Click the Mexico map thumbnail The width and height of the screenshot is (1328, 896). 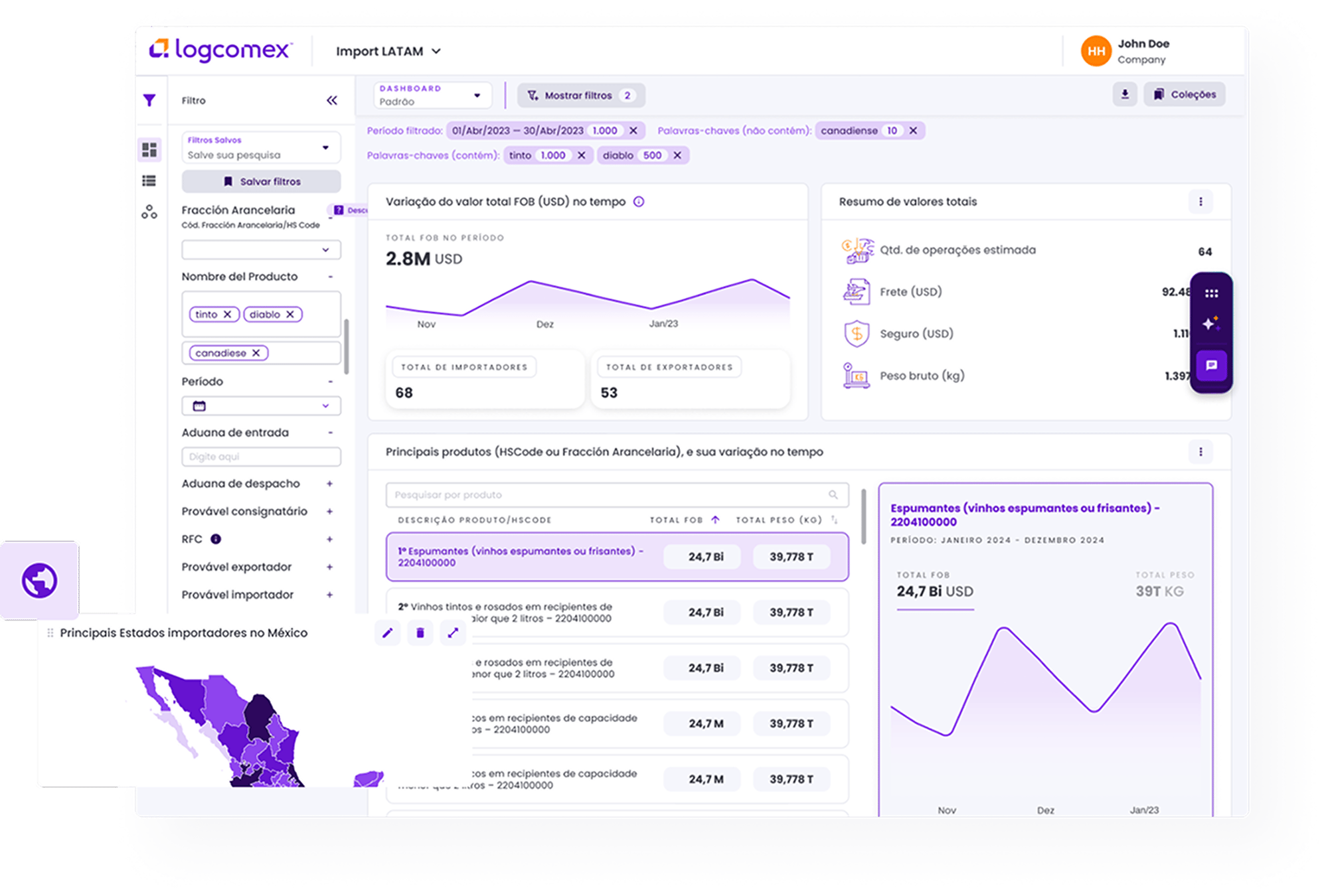click(260, 727)
